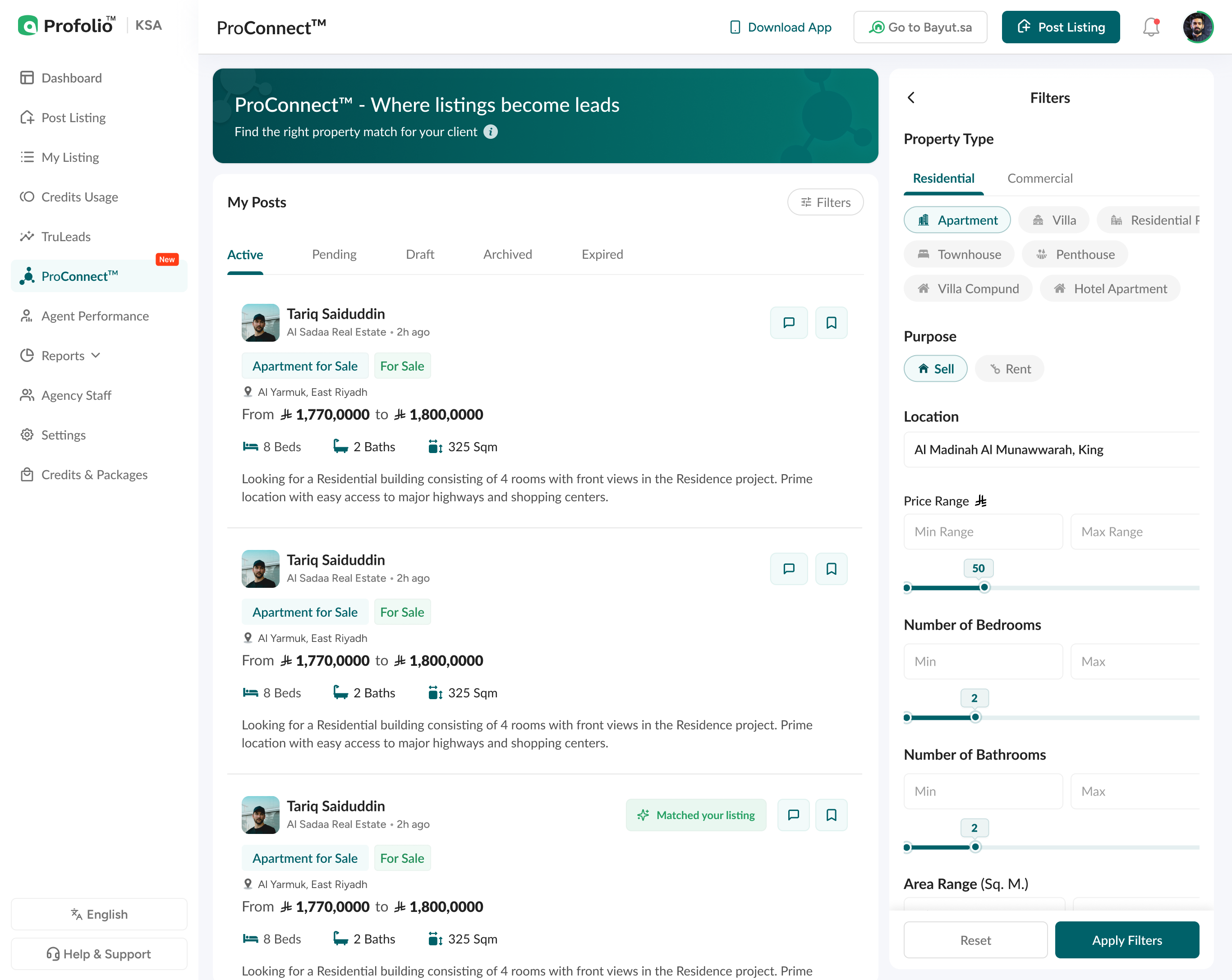Image resolution: width=1232 pixels, height=980 pixels.
Task: Open chat on the post matched to your listing
Action: click(794, 815)
